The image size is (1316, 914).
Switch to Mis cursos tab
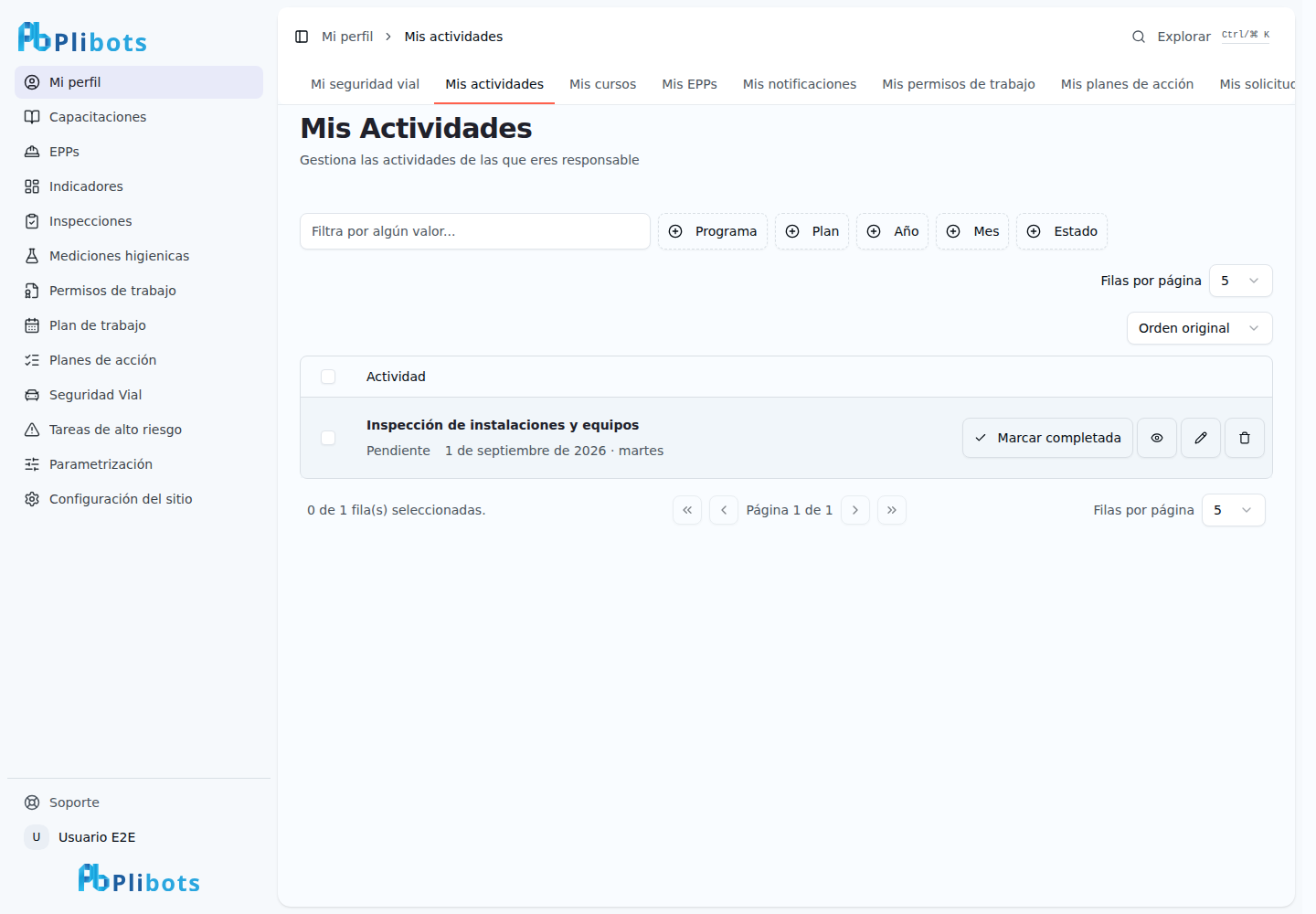tap(602, 84)
